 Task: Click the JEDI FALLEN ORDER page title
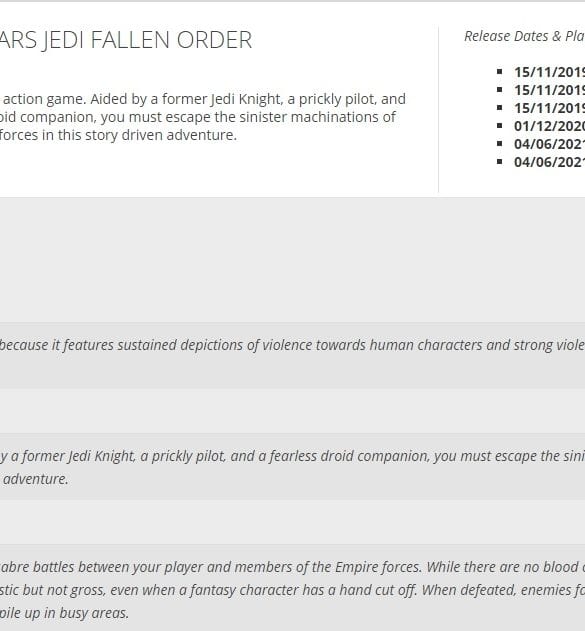point(126,40)
